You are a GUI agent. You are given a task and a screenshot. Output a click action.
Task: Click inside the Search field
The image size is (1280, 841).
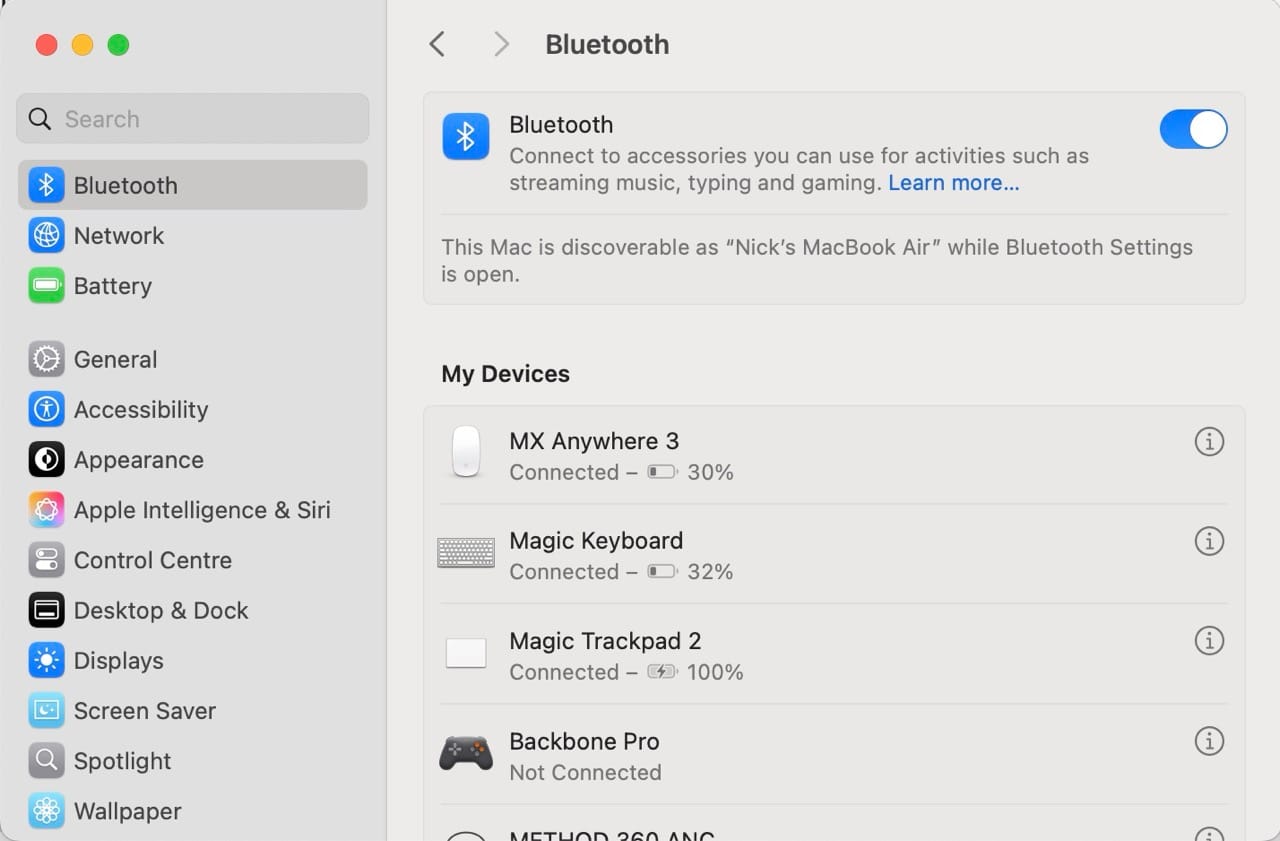point(192,118)
